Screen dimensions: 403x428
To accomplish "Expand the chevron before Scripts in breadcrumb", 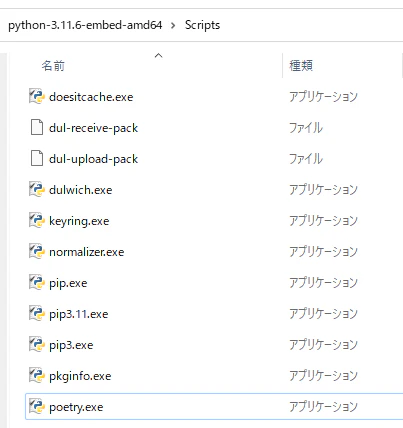I will point(173,25).
